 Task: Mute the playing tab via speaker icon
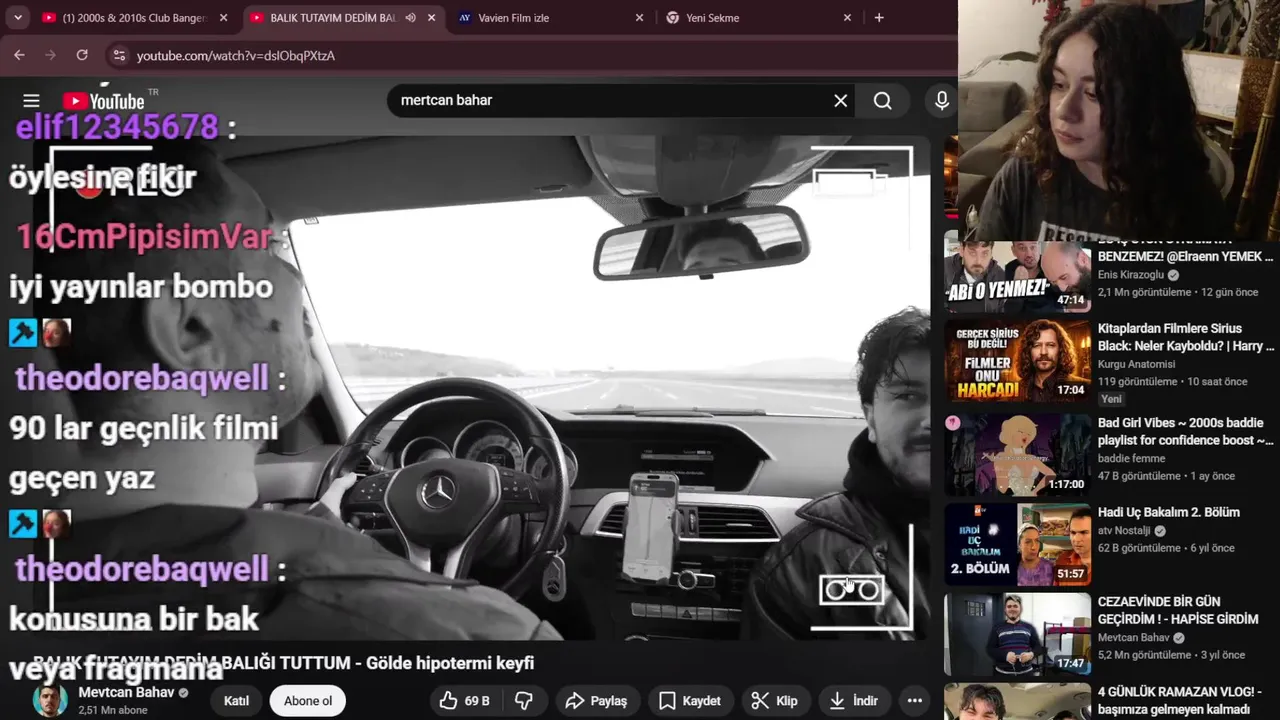point(410,18)
